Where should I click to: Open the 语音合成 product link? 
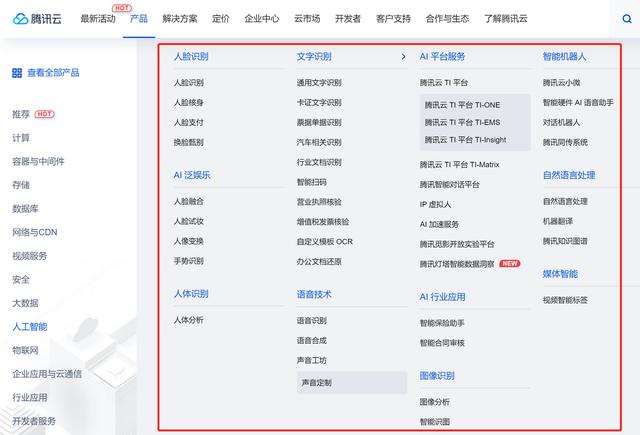click(312, 341)
